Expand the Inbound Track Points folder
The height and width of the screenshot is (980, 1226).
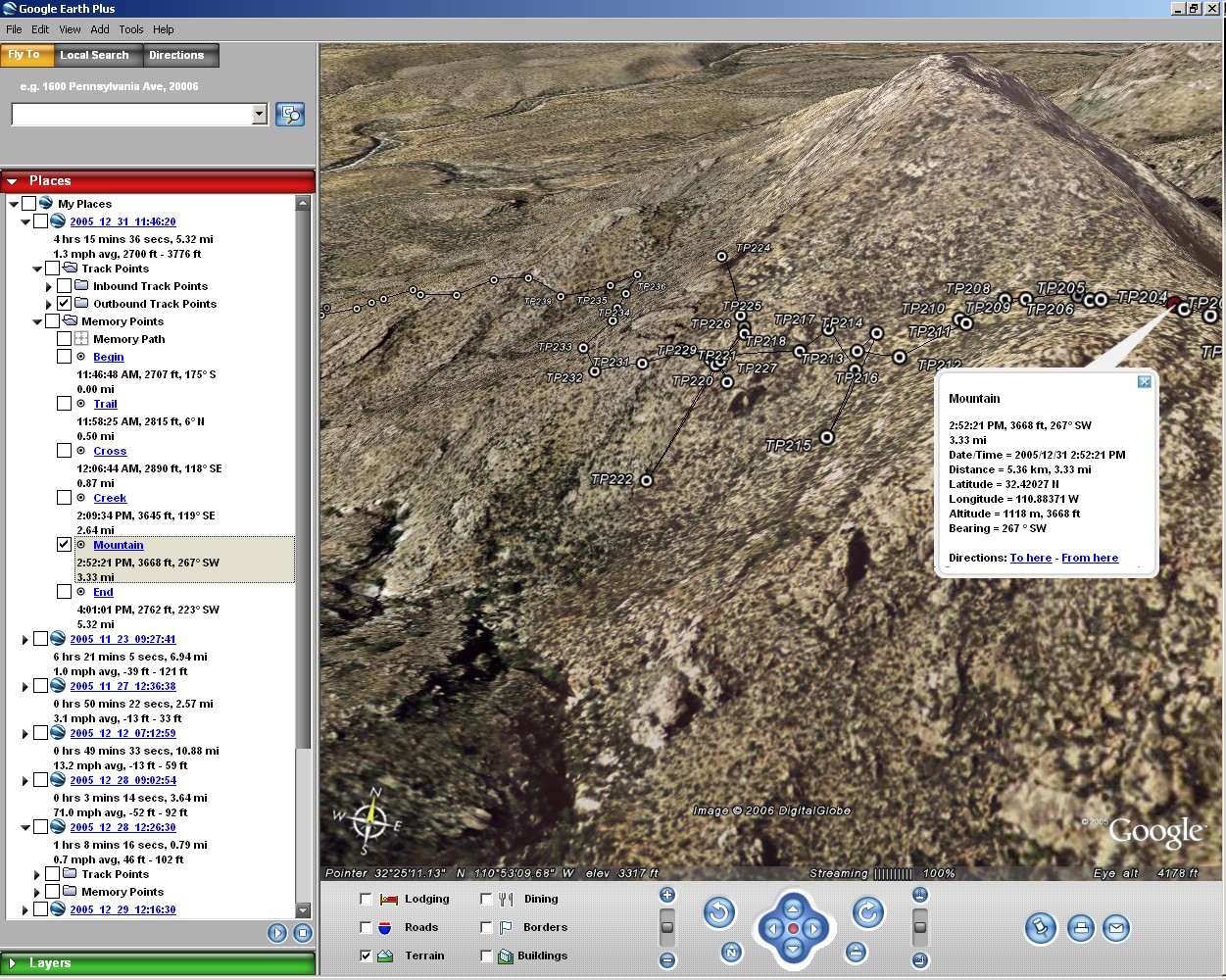[x=49, y=286]
